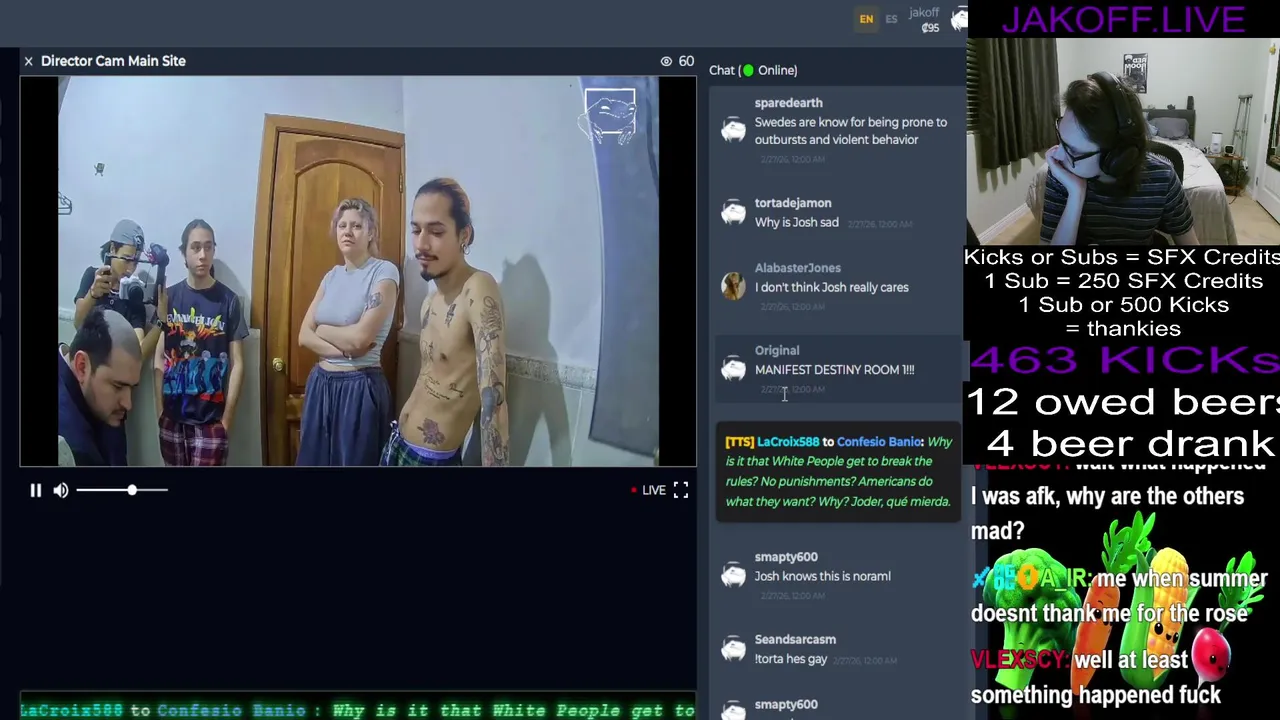Mute the video speaker icon
1280x720 pixels.
61,490
